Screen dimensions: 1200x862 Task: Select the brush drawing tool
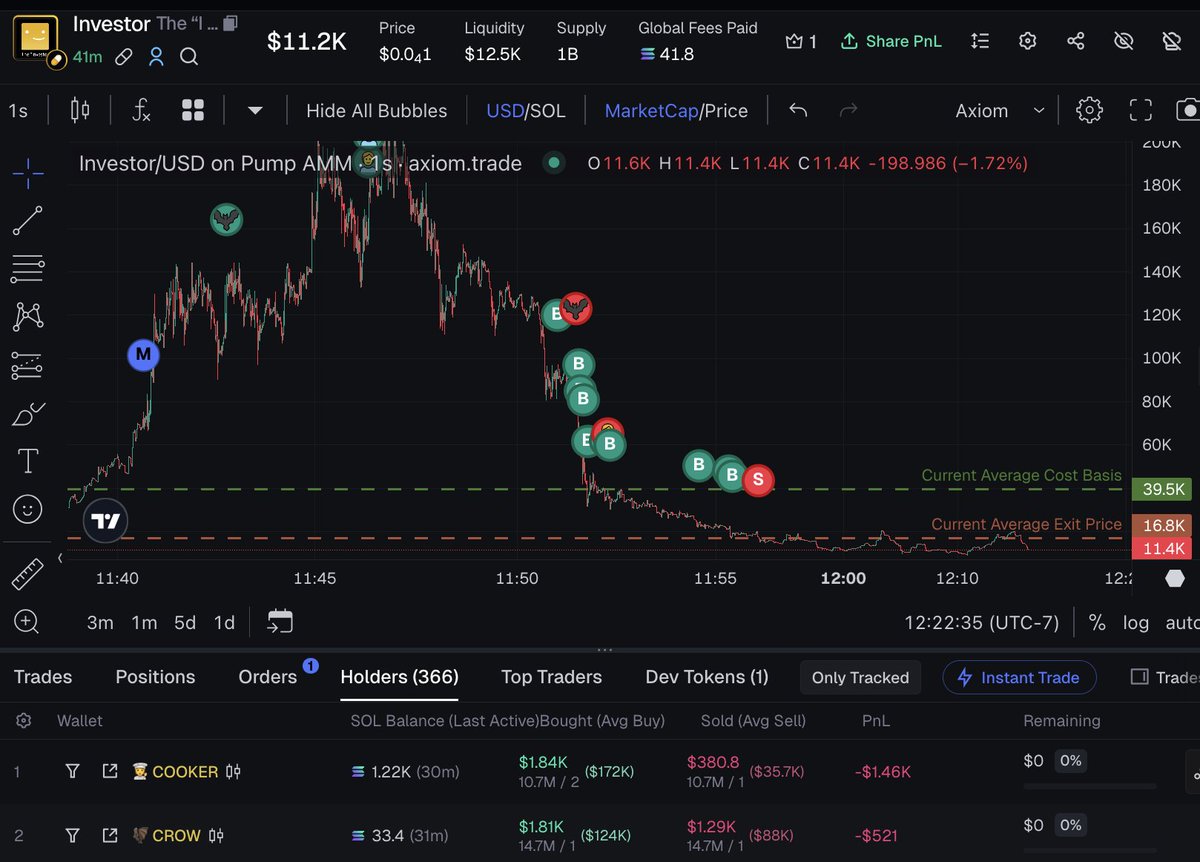(28, 413)
